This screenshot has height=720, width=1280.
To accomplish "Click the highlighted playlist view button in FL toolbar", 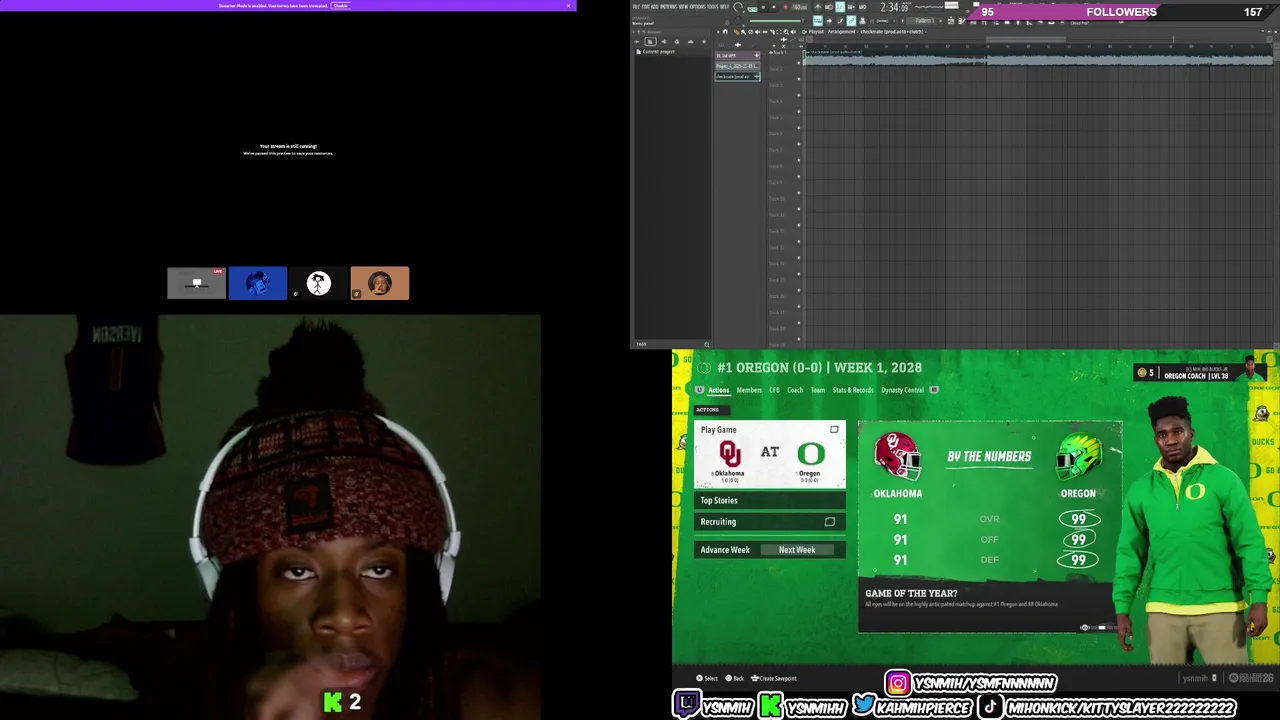I will point(818,21).
